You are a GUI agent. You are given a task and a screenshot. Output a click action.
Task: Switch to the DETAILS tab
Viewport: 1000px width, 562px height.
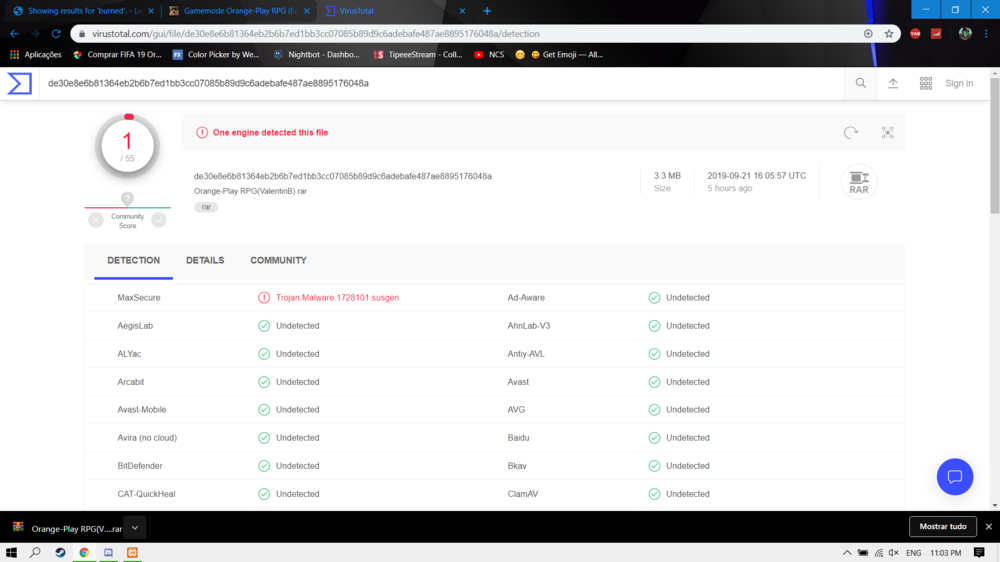point(205,260)
